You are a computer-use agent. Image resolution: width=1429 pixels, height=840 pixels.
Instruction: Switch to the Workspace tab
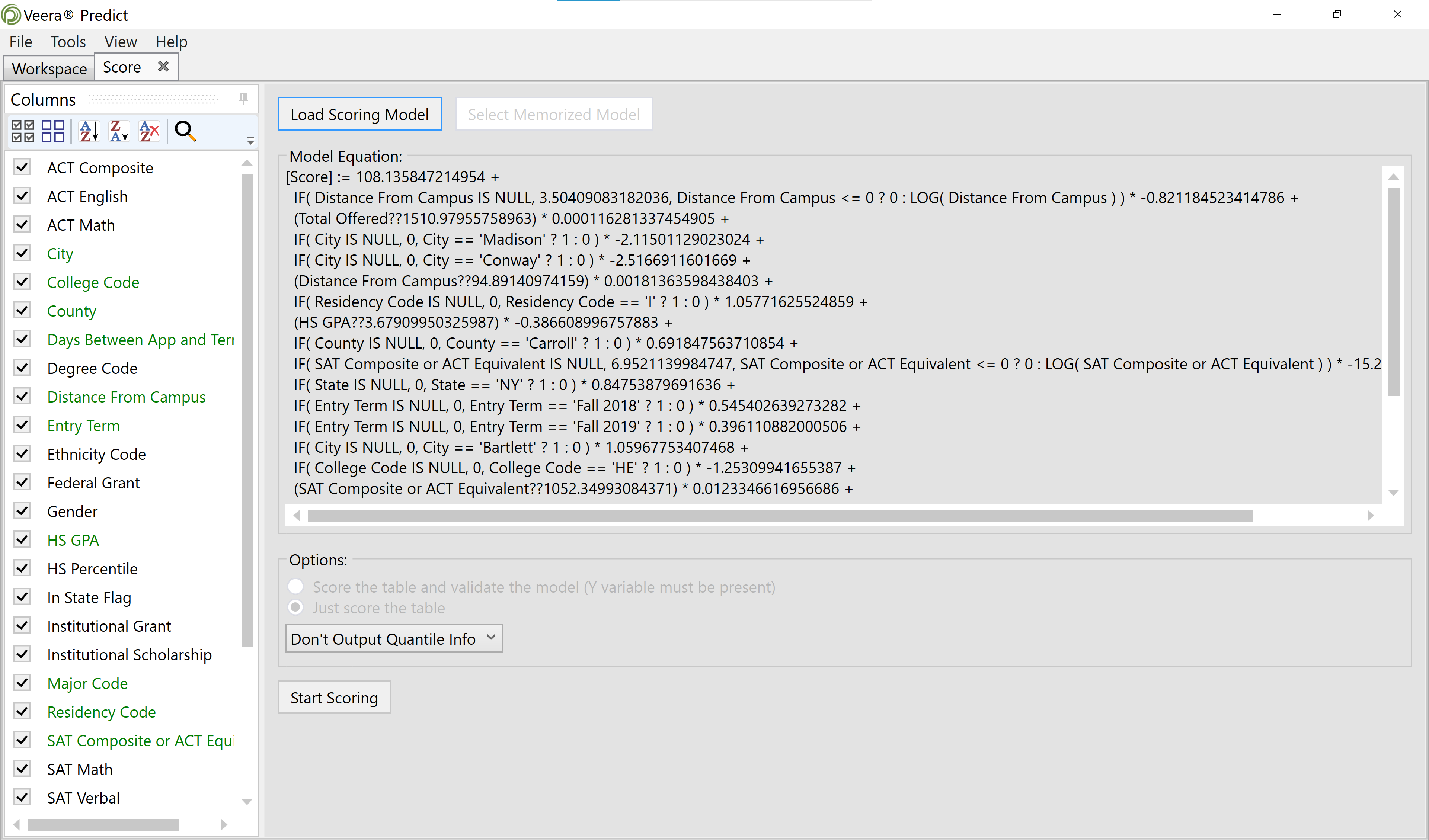click(49, 68)
